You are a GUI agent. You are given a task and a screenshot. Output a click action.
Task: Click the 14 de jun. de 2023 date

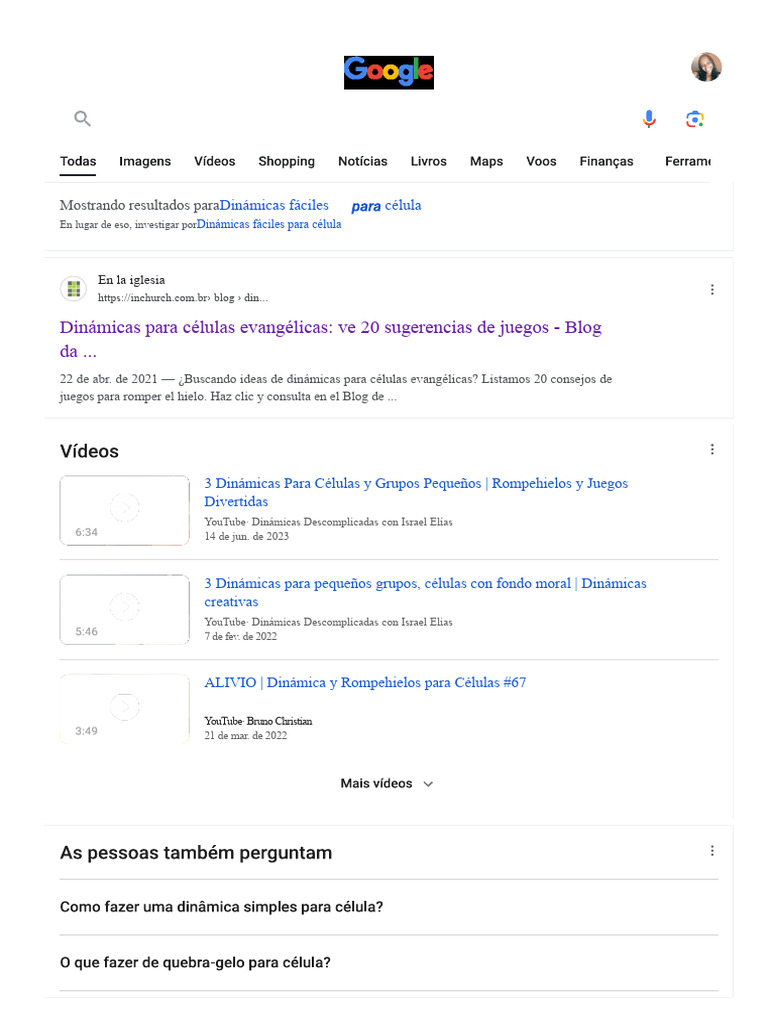pyautogui.click(x=246, y=536)
